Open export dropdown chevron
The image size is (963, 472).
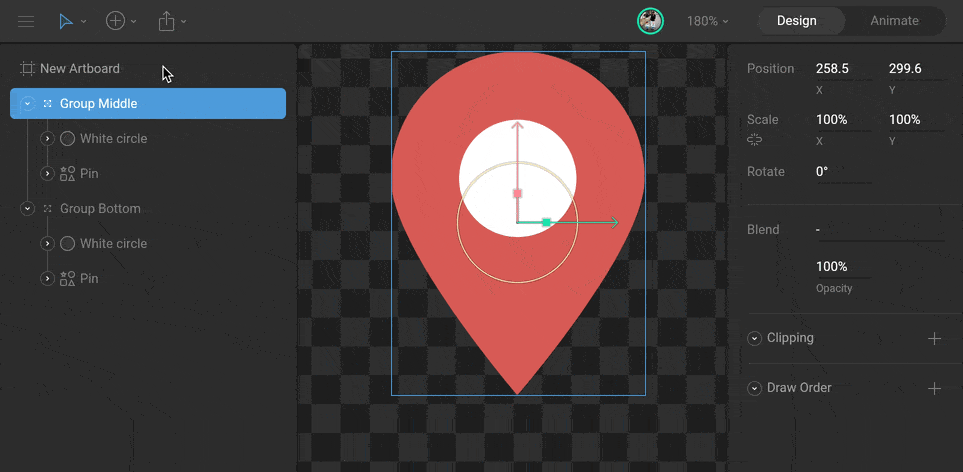(183, 21)
